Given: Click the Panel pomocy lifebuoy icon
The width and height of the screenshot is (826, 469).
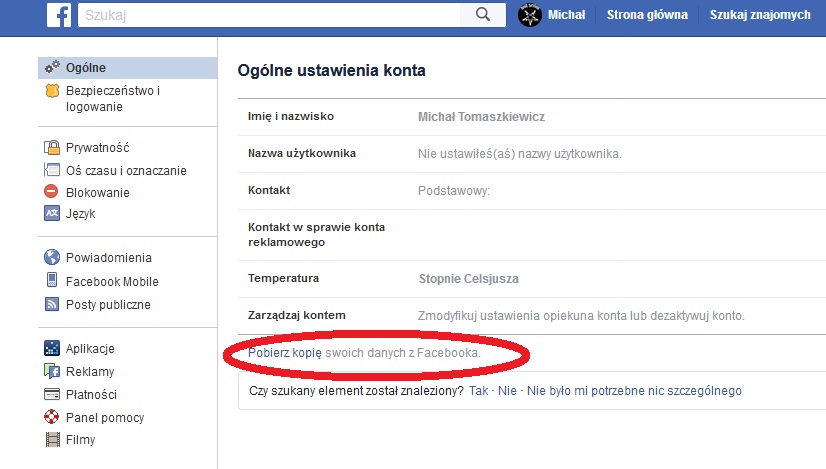Looking at the screenshot, I should [x=52, y=417].
